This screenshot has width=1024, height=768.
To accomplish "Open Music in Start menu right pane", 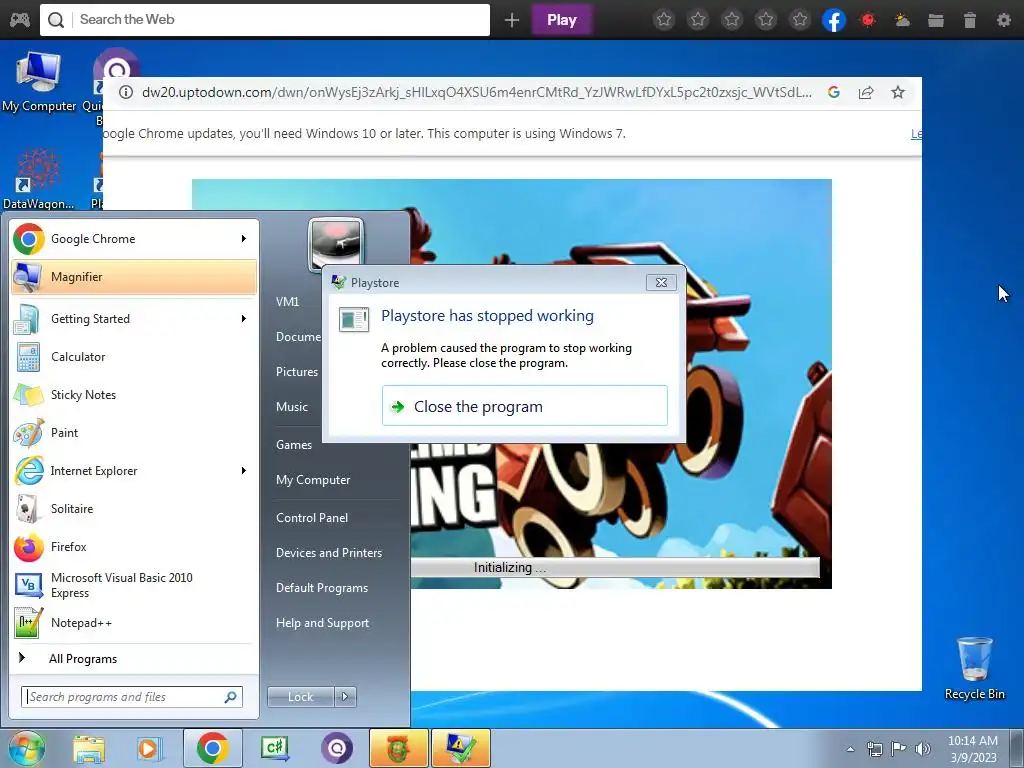I will click(292, 407).
